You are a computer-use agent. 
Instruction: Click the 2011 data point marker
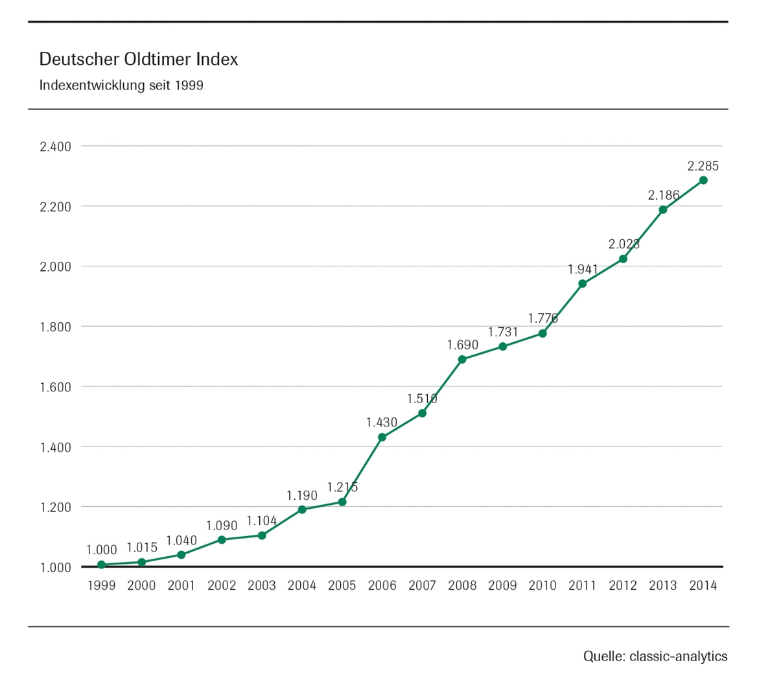pyautogui.click(x=583, y=283)
